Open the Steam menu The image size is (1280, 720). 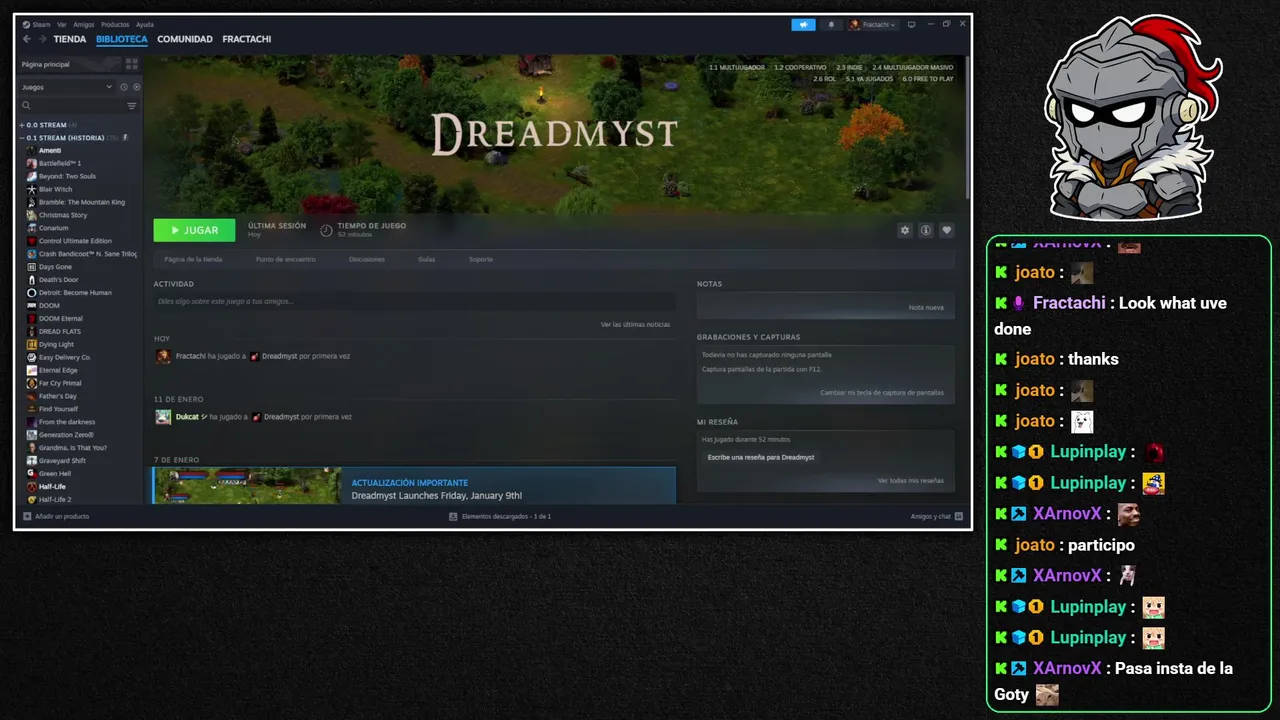pos(41,24)
